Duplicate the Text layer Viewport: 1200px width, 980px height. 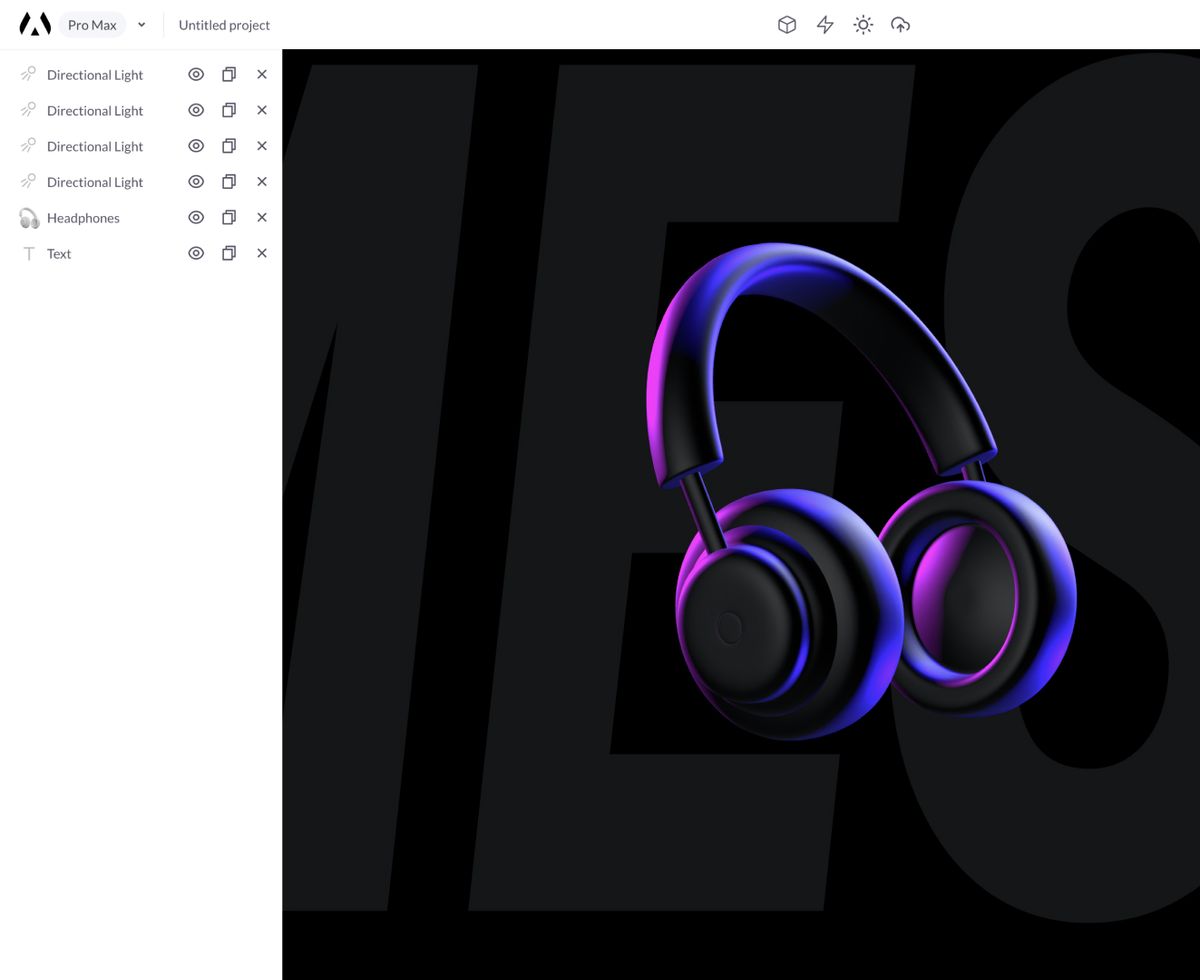[x=229, y=253]
